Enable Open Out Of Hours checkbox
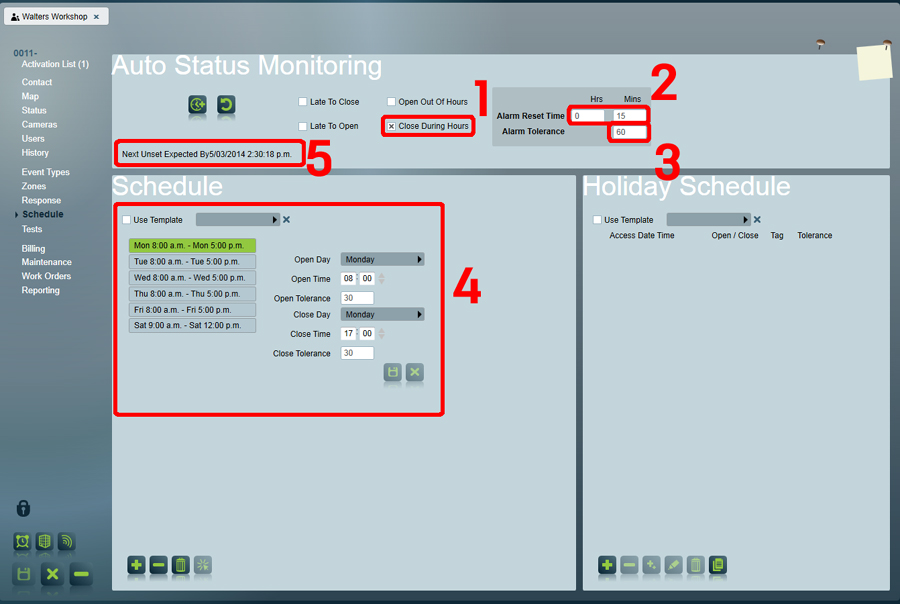This screenshot has width=900, height=604. click(x=391, y=102)
